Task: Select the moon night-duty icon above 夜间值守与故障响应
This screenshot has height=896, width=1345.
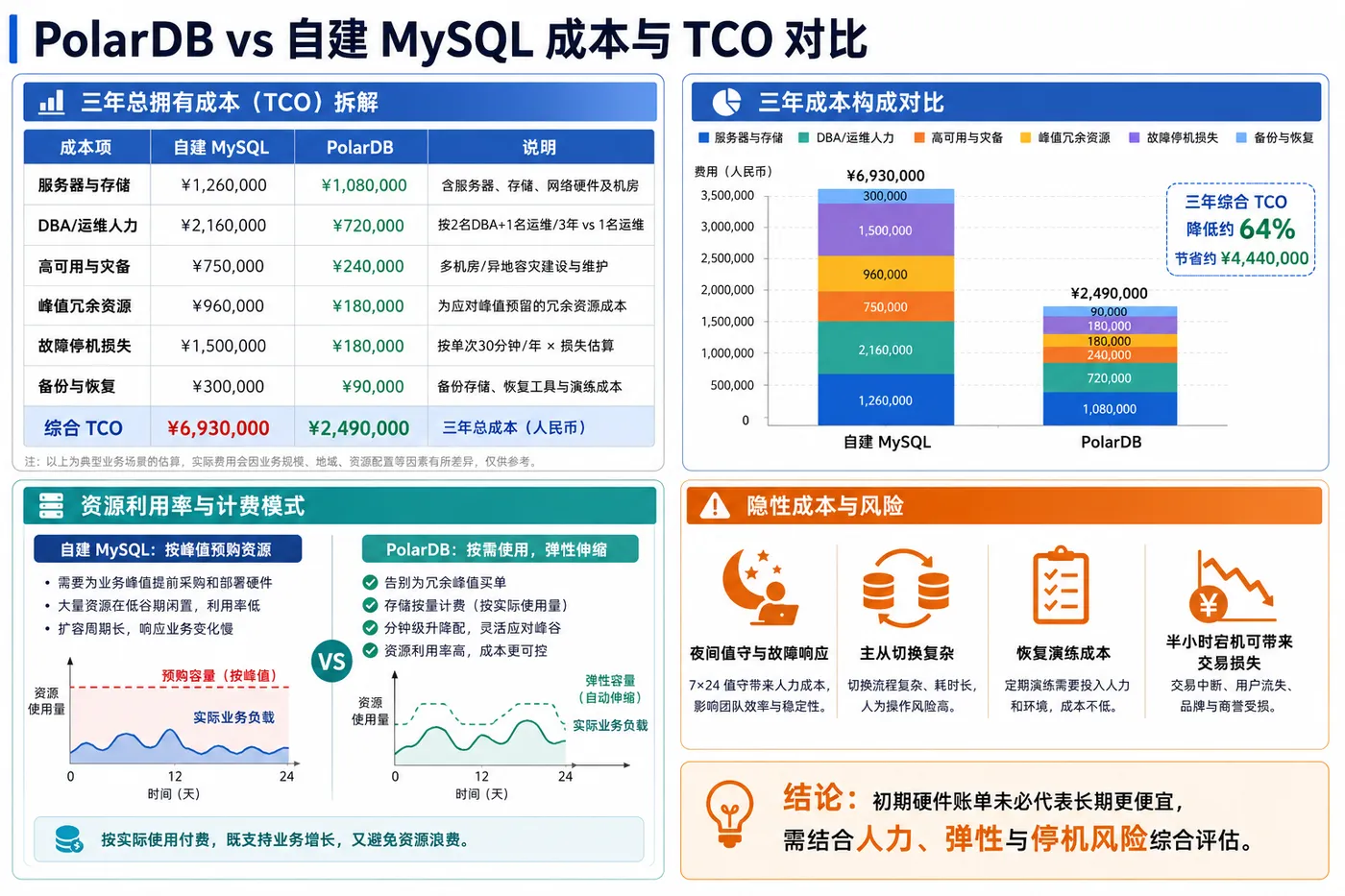Action: click(x=759, y=586)
